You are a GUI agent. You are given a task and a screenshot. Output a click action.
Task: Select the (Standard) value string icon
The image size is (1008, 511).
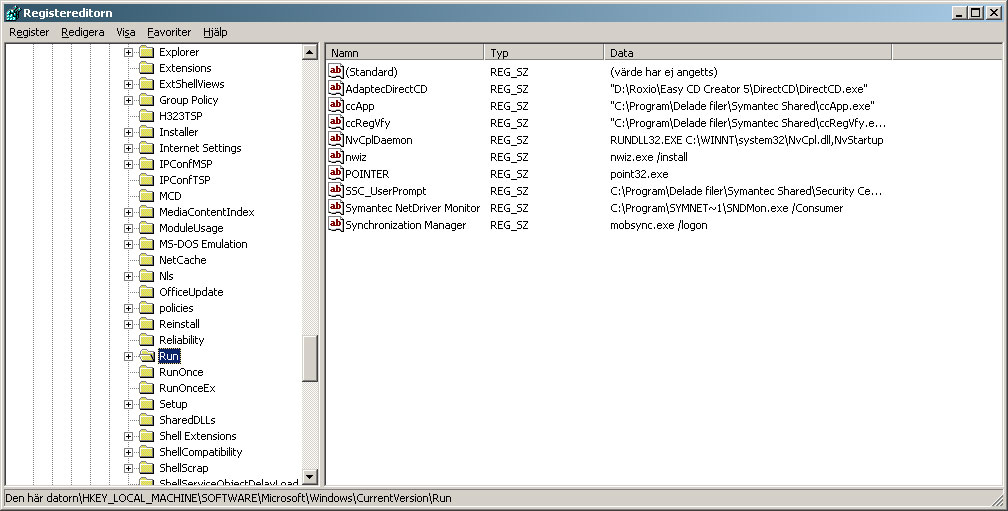coord(336,71)
